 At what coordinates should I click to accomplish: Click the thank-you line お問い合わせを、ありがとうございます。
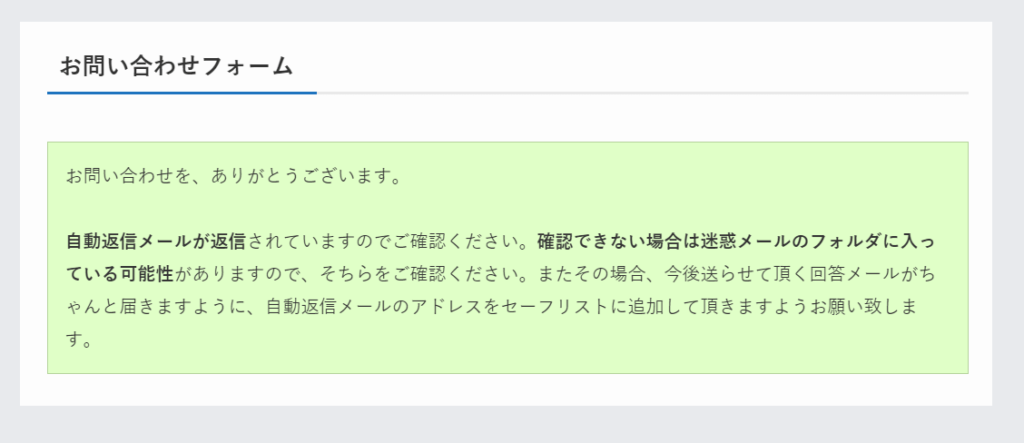click(233, 176)
